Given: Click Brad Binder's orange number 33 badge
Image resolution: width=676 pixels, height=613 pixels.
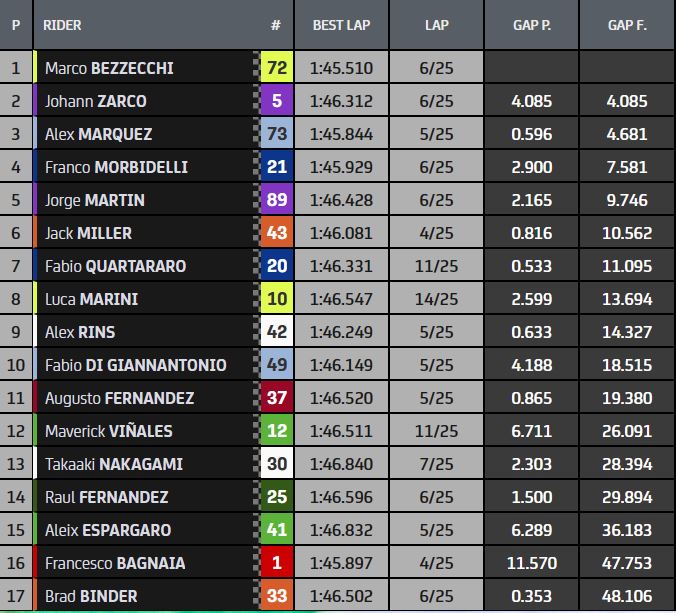Looking at the screenshot, I should point(276,596).
